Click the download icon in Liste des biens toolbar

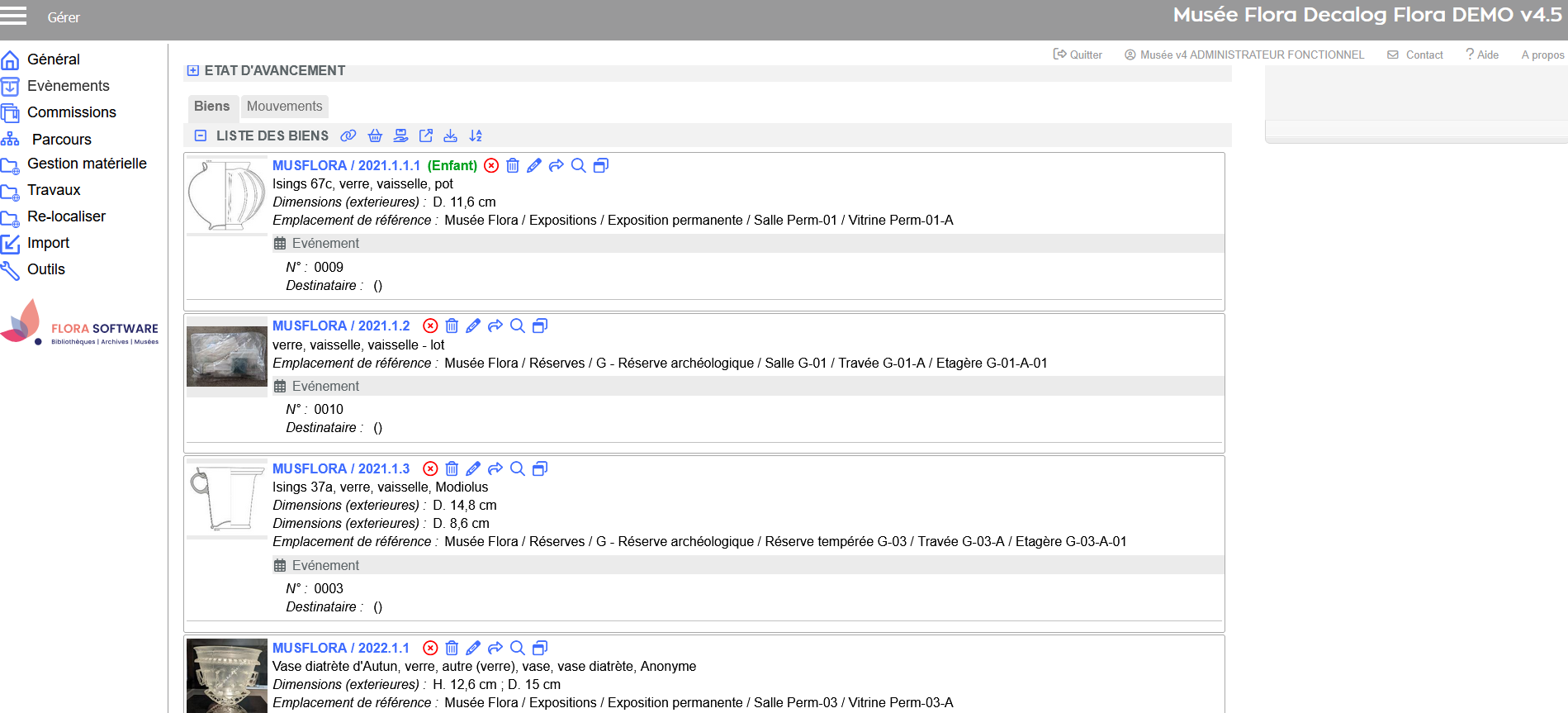(450, 135)
